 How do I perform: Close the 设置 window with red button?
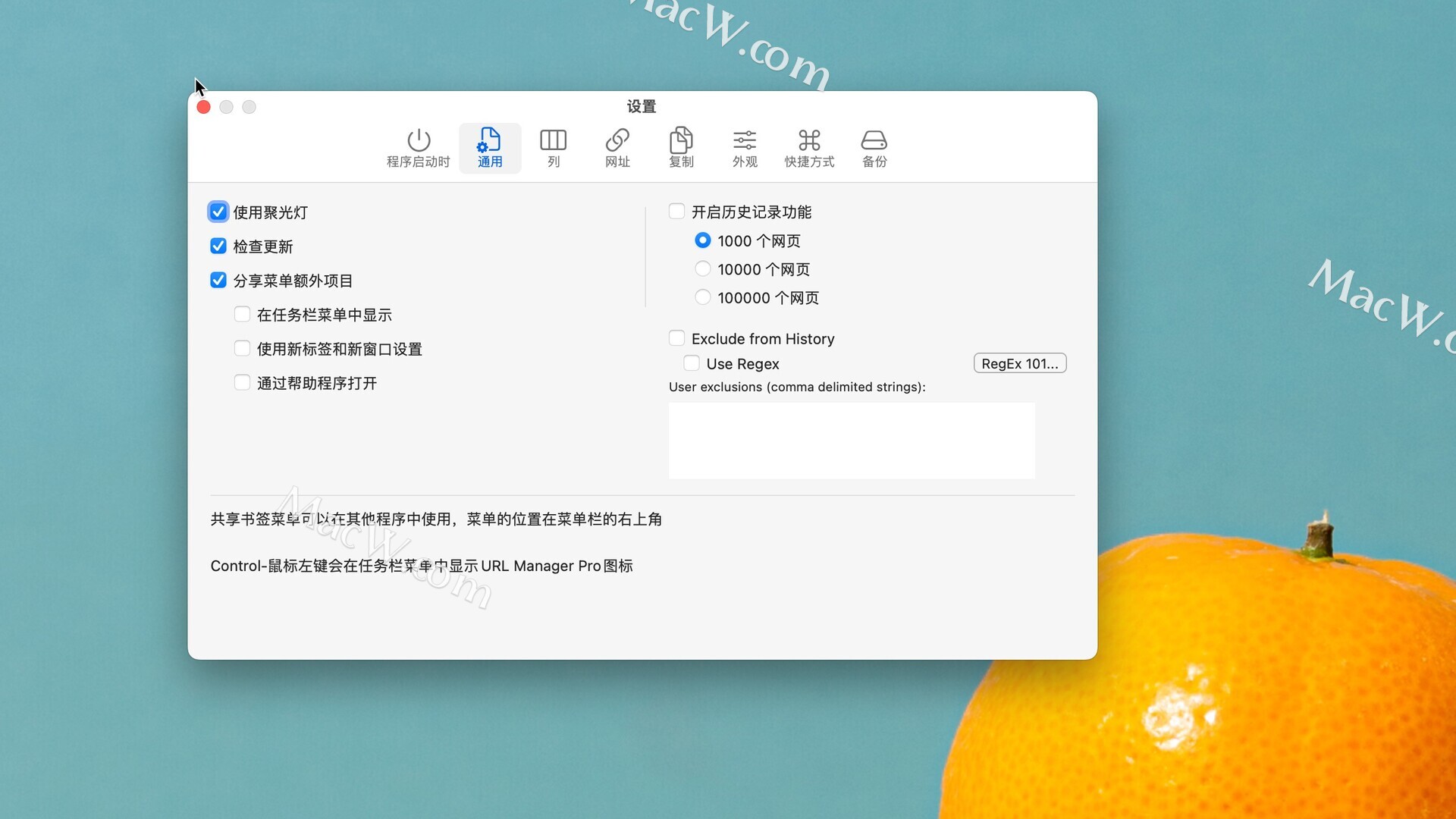tap(203, 107)
